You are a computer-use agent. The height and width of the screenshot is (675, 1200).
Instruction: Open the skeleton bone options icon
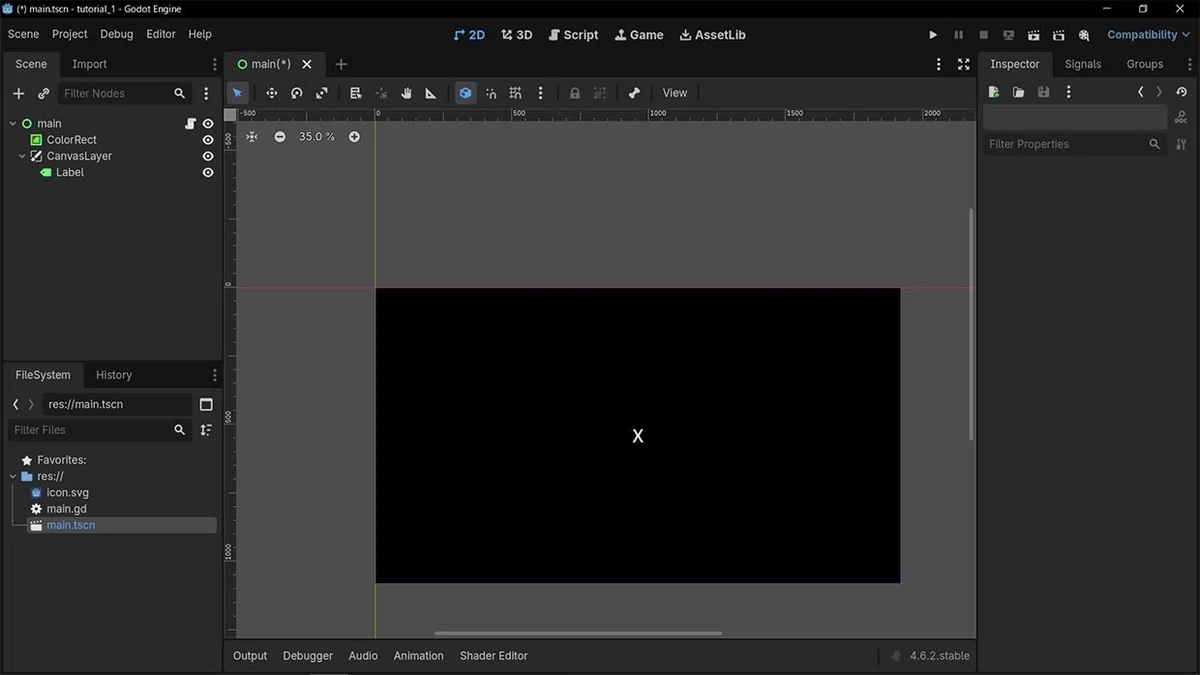pos(634,93)
